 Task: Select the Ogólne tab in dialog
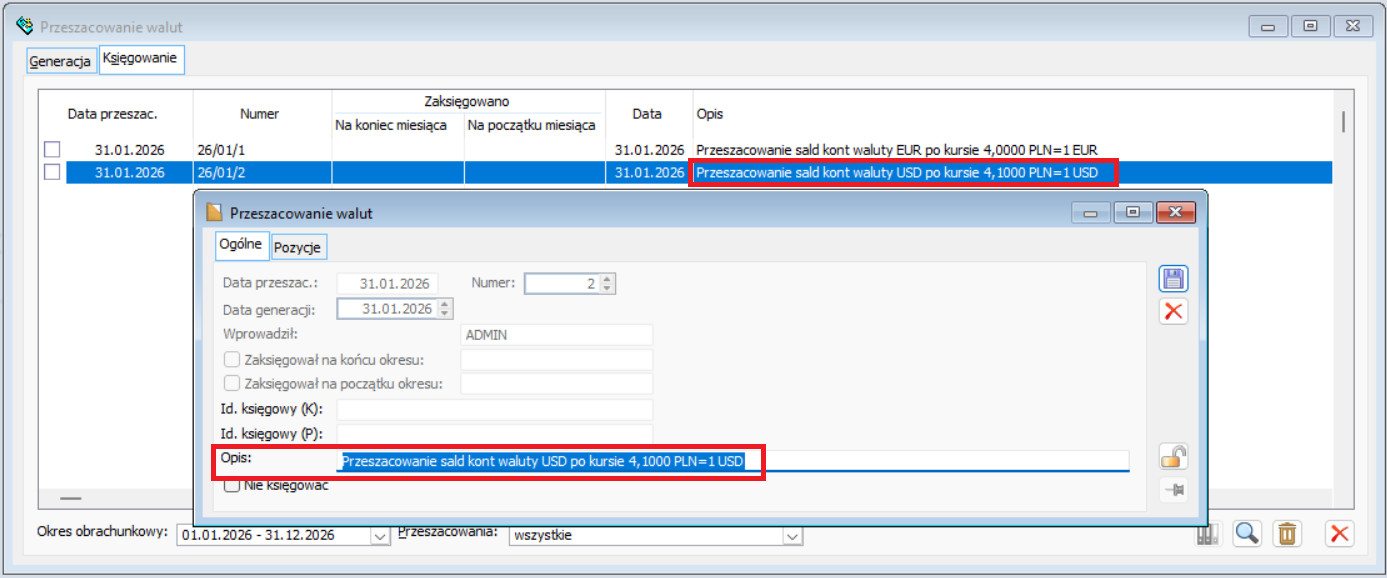coord(241,244)
